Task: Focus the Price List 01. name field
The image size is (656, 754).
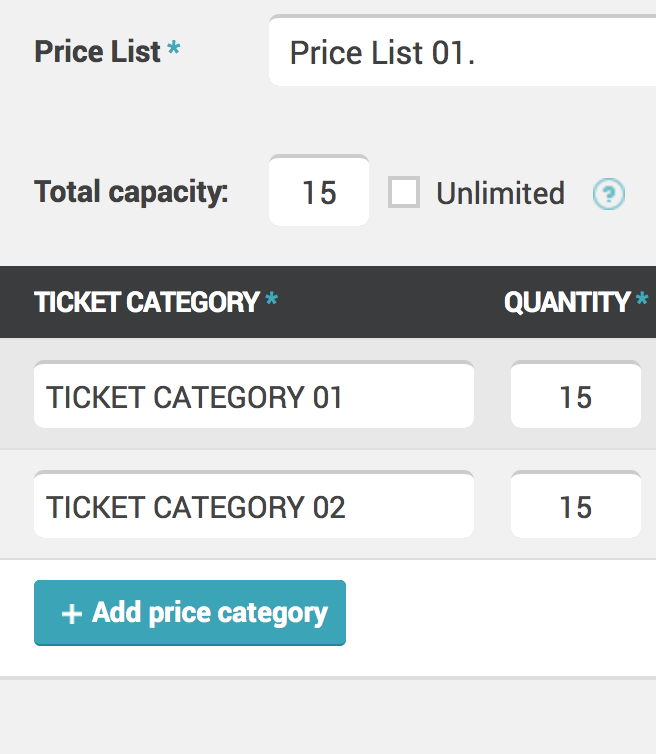Action: [x=462, y=50]
